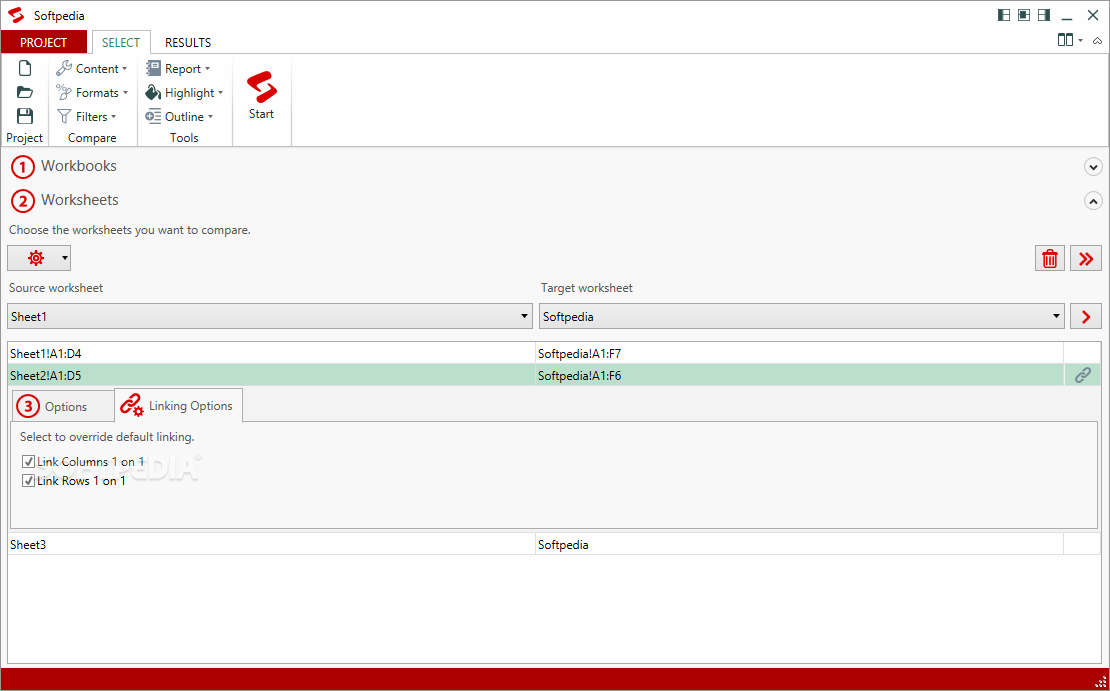1110x691 pixels.
Task: Open the gear button dropdown arrow
Action: [65, 258]
